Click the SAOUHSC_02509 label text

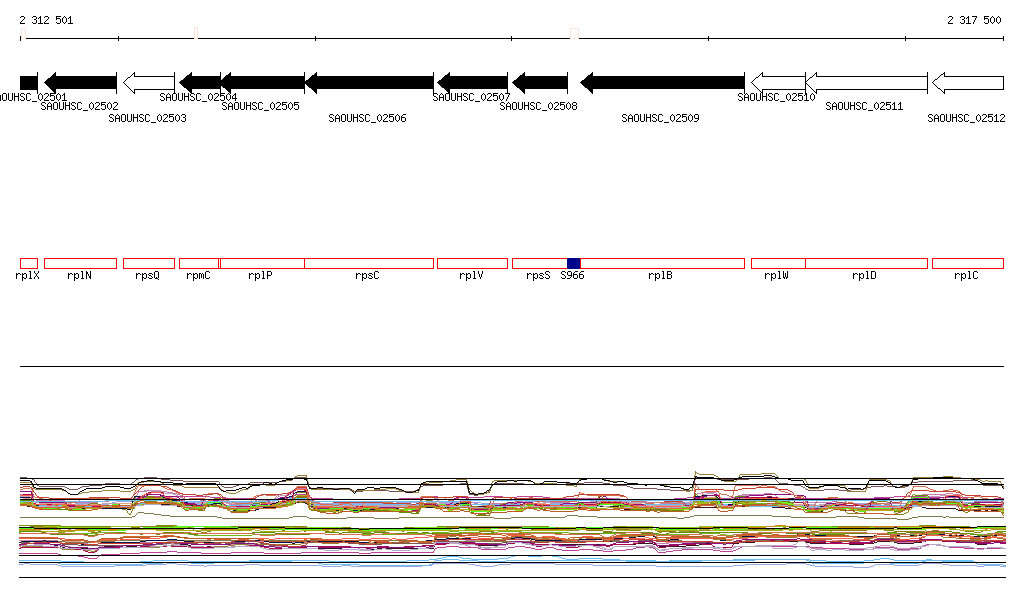660,118
